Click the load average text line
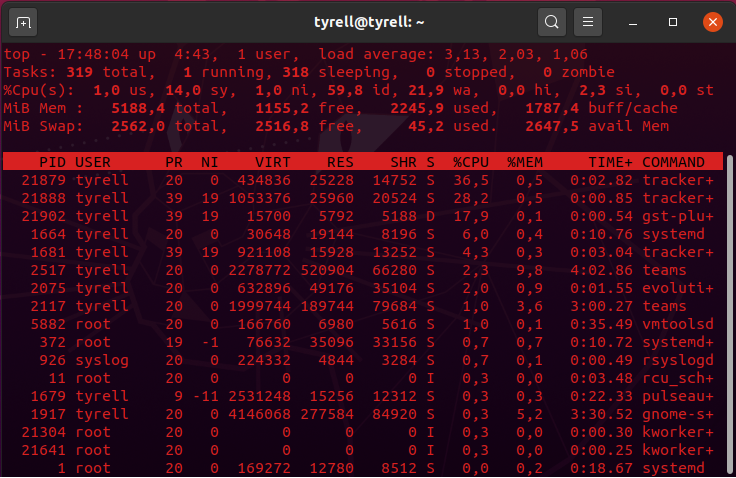The image size is (736, 478). [452, 54]
